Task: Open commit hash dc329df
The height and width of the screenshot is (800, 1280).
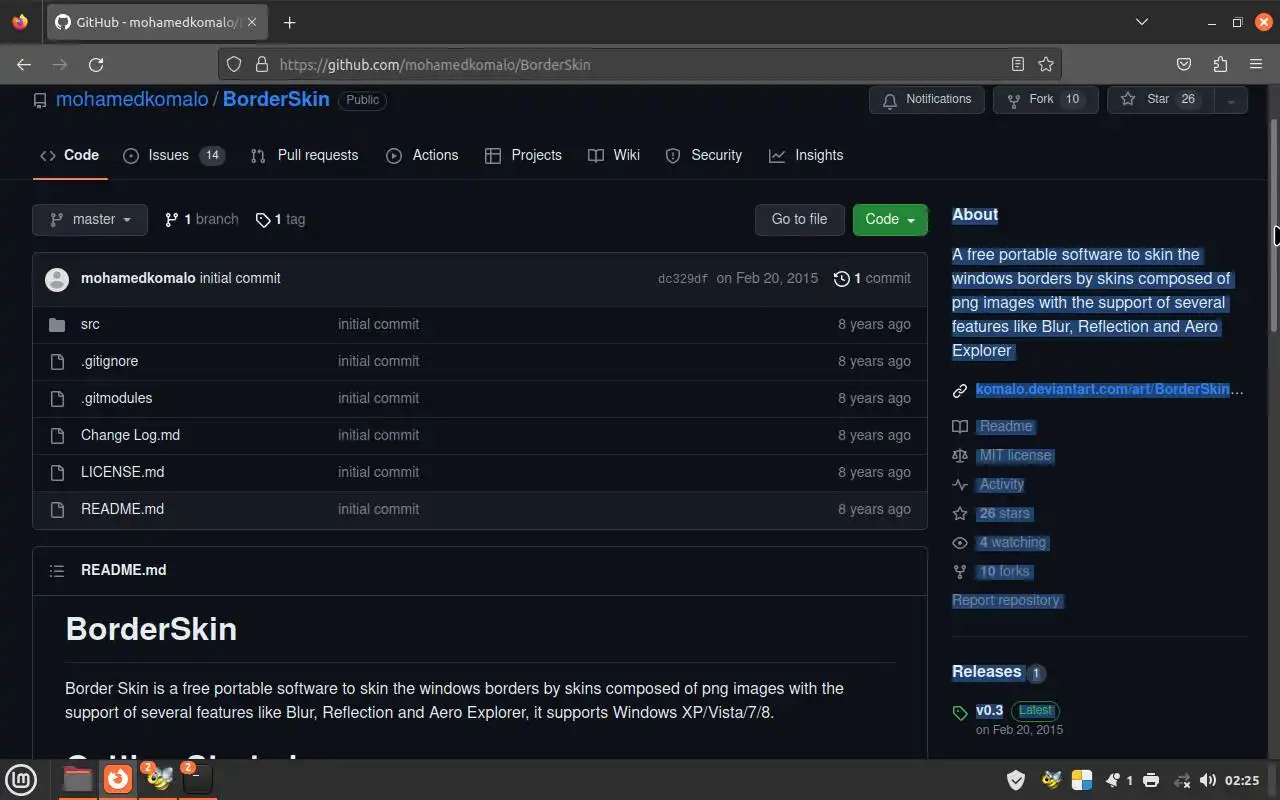Action: click(683, 279)
